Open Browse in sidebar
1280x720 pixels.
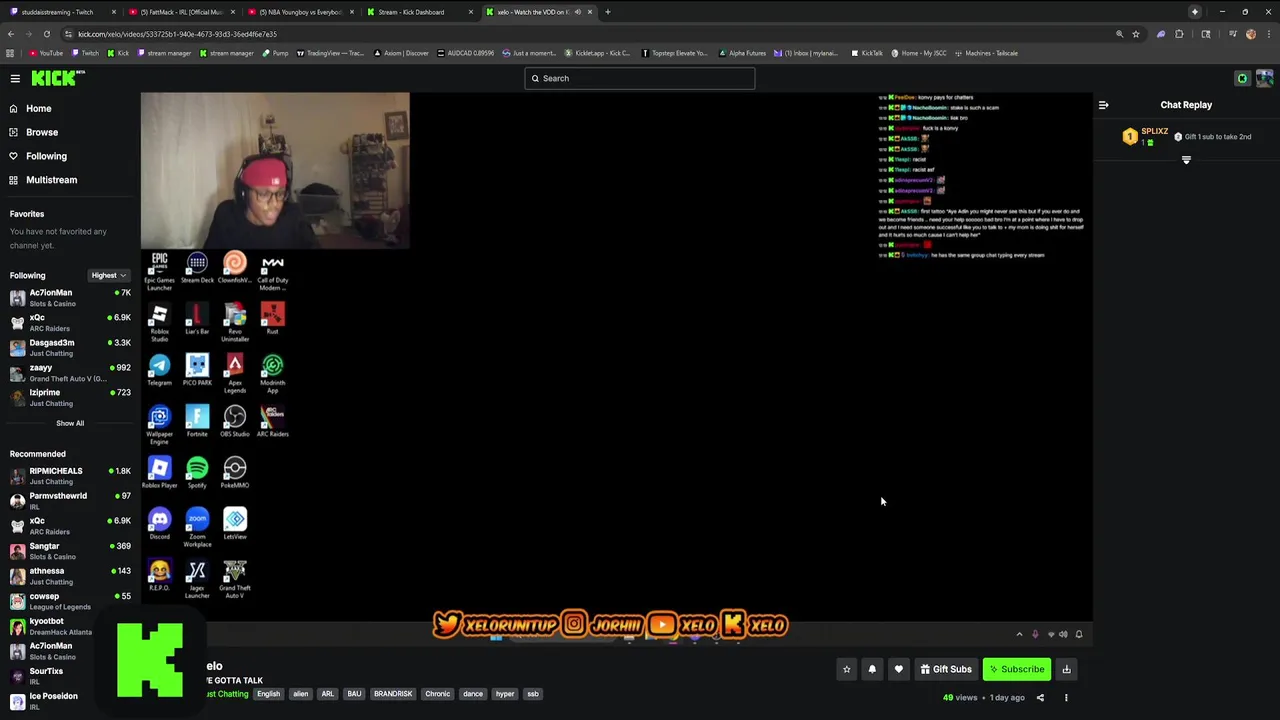(41, 132)
